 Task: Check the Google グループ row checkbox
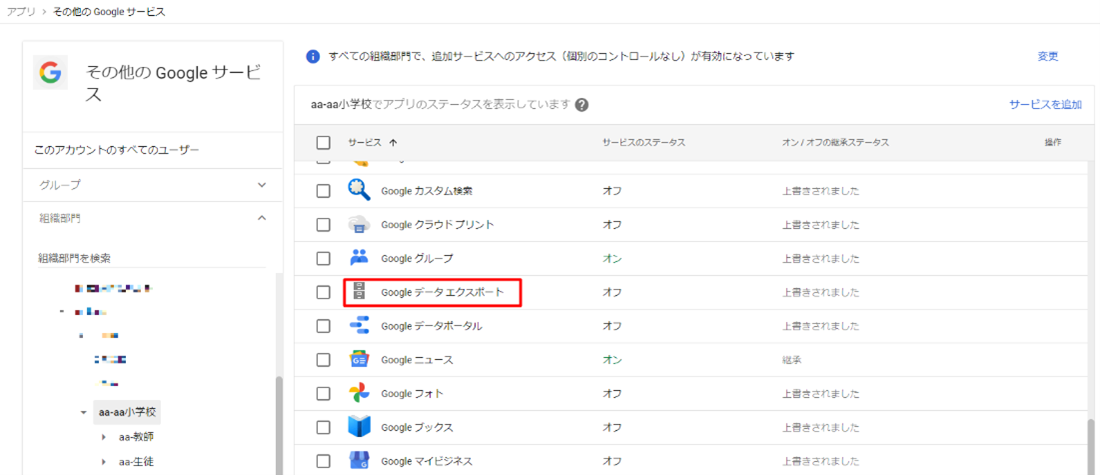[323, 258]
